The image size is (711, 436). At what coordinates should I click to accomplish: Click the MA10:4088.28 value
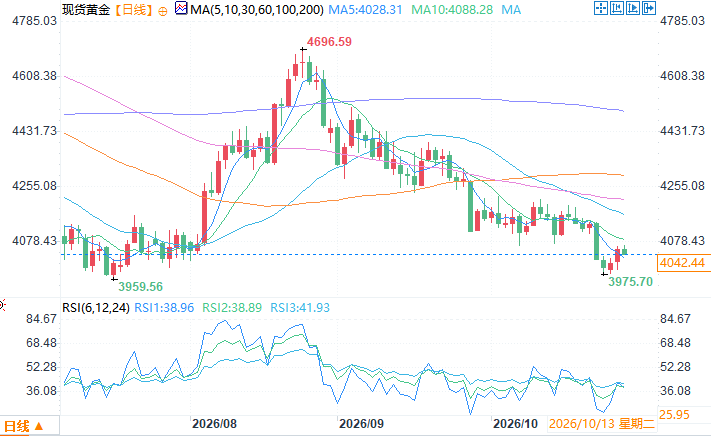tap(452, 10)
